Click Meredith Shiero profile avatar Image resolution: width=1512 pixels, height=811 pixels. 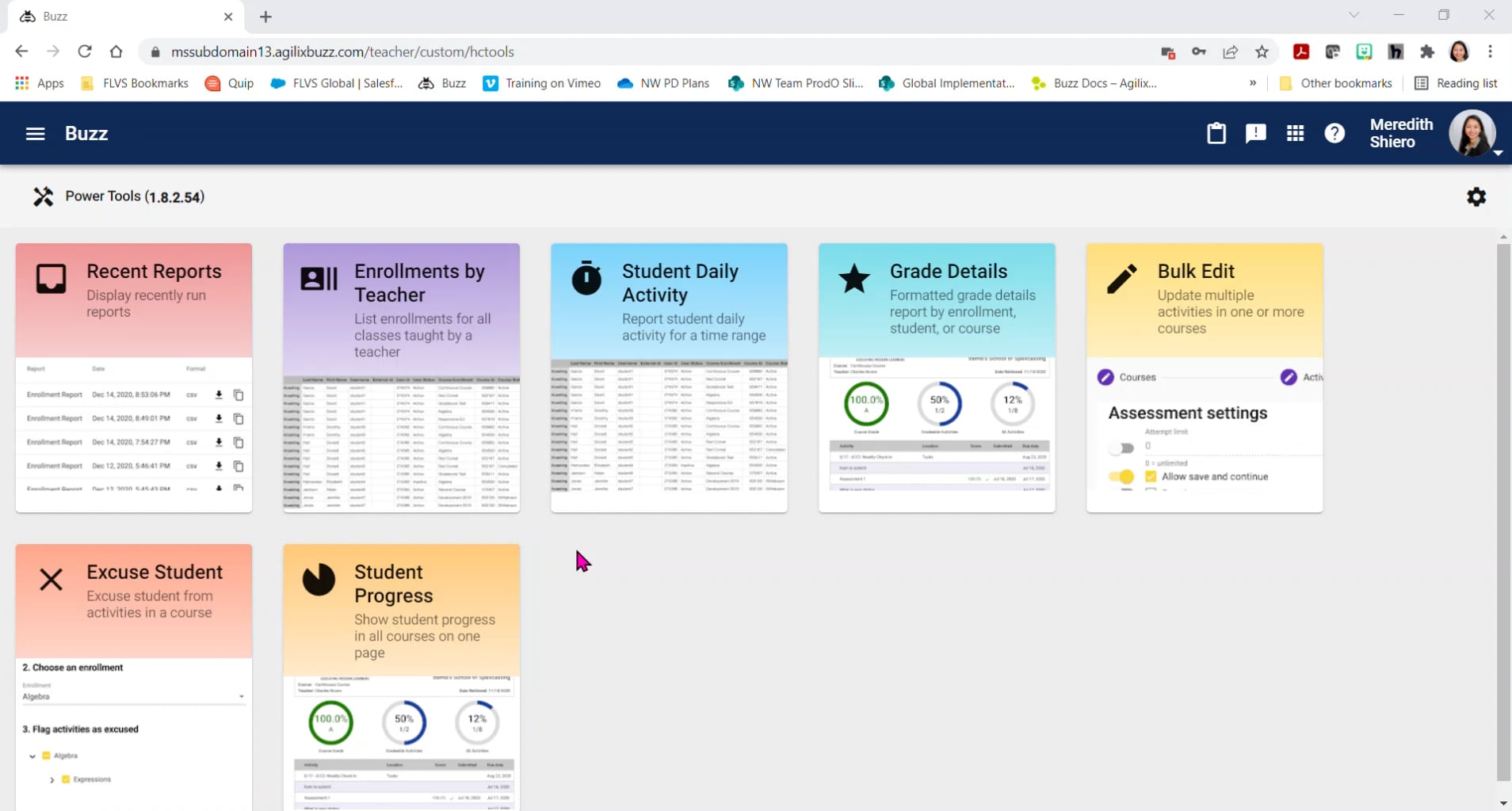[1472, 133]
